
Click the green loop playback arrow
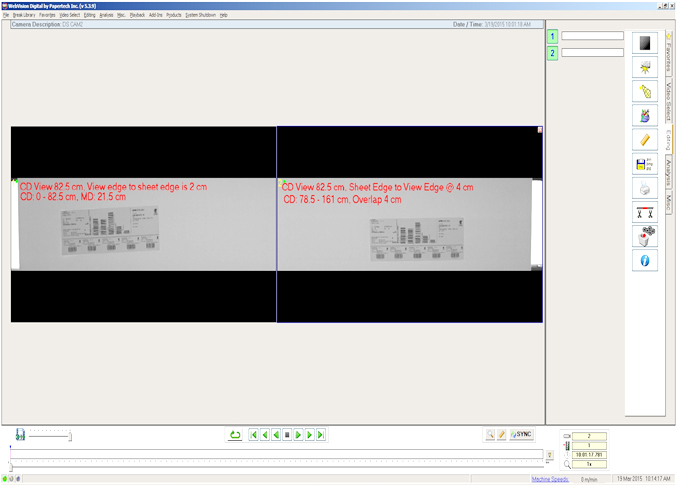point(235,435)
